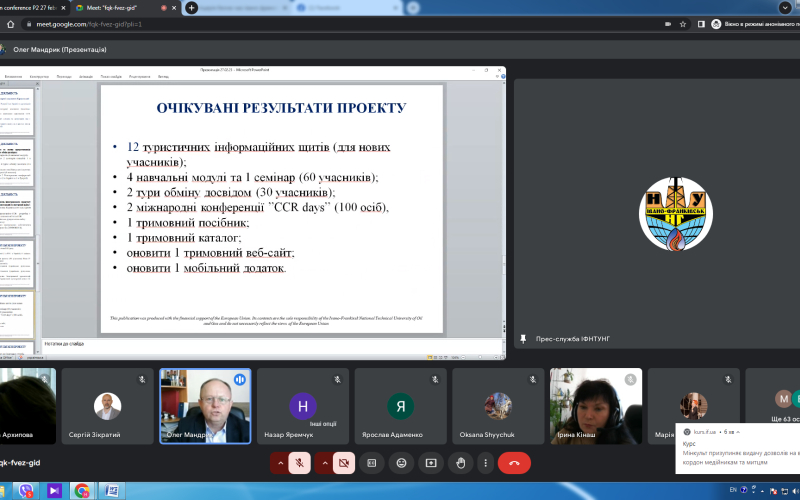800x500 pixels.
Task: Switch to the conference P2 27 browser tab
Action: [x=28, y=8]
